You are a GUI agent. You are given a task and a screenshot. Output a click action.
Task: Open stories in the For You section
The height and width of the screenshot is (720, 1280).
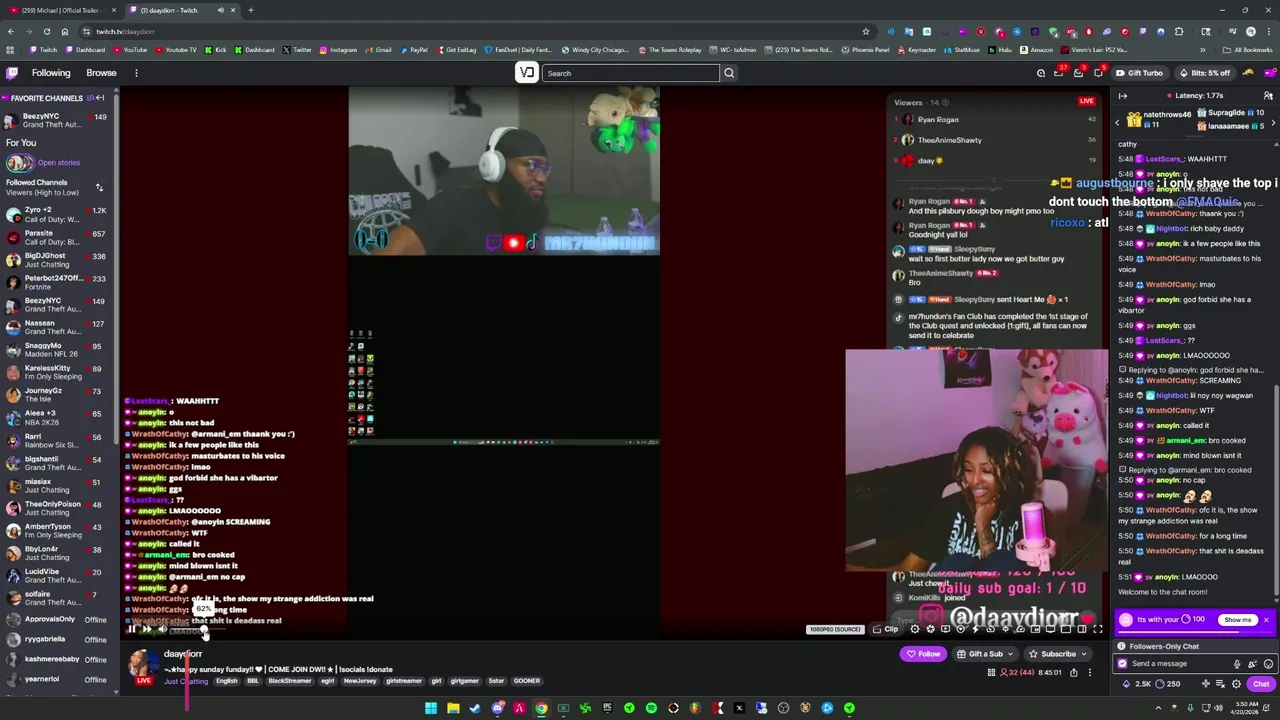pyautogui.click(x=58, y=163)
